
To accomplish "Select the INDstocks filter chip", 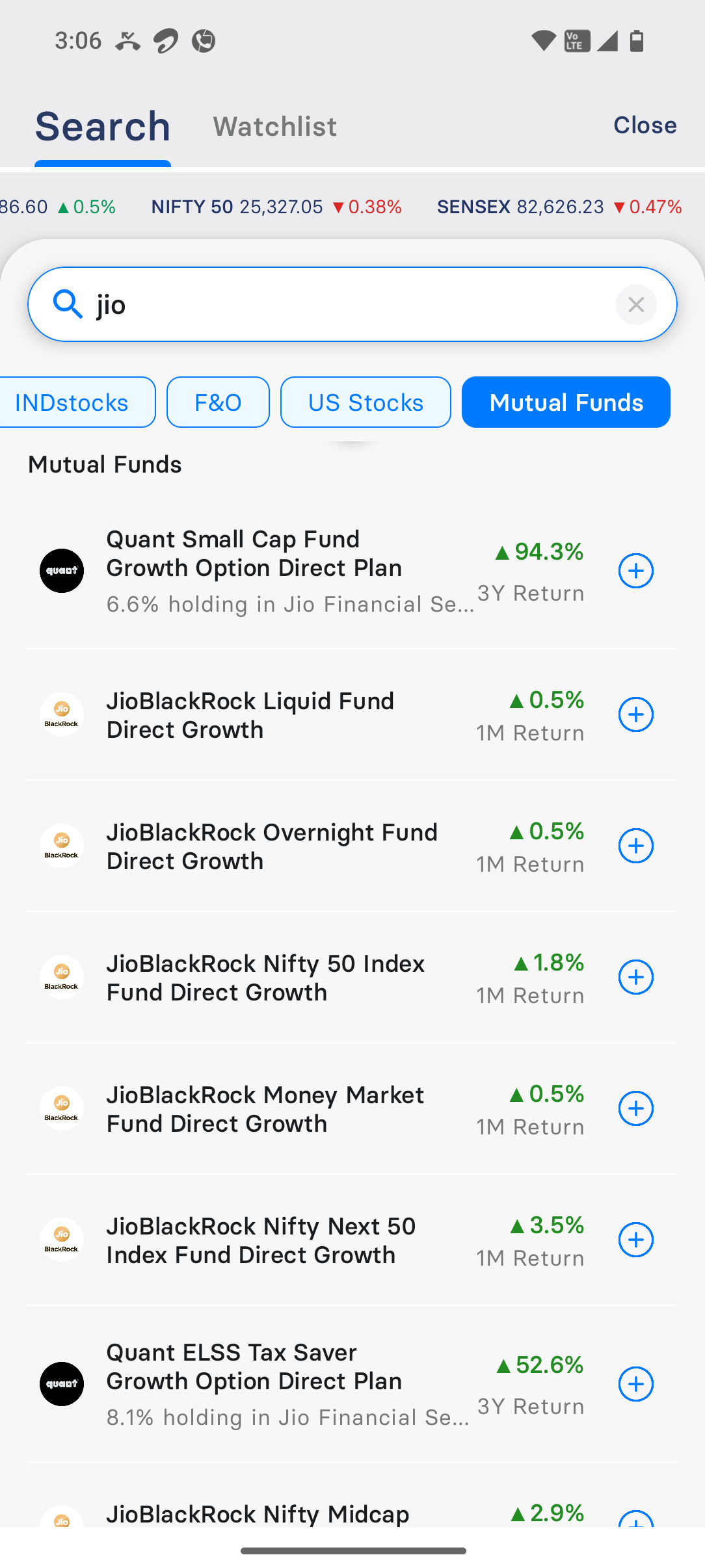I will point(73,402).
